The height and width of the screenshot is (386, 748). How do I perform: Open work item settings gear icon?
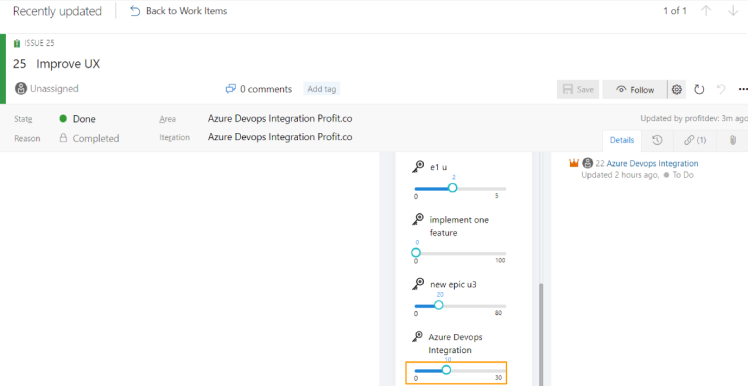[x=676, y=89]
